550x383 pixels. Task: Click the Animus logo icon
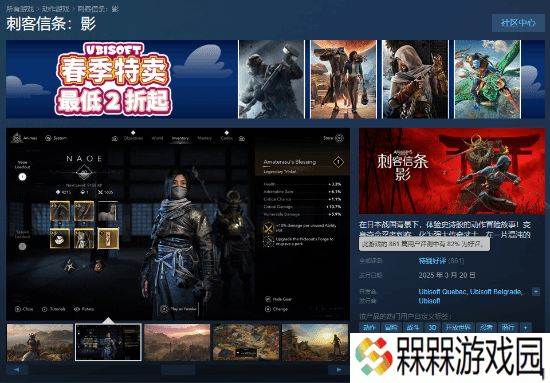point(16,138)
